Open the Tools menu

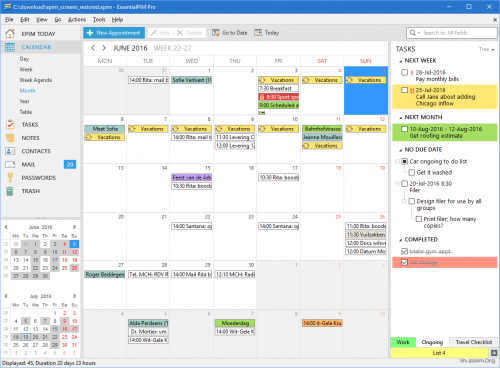click(x=99, y=20)
